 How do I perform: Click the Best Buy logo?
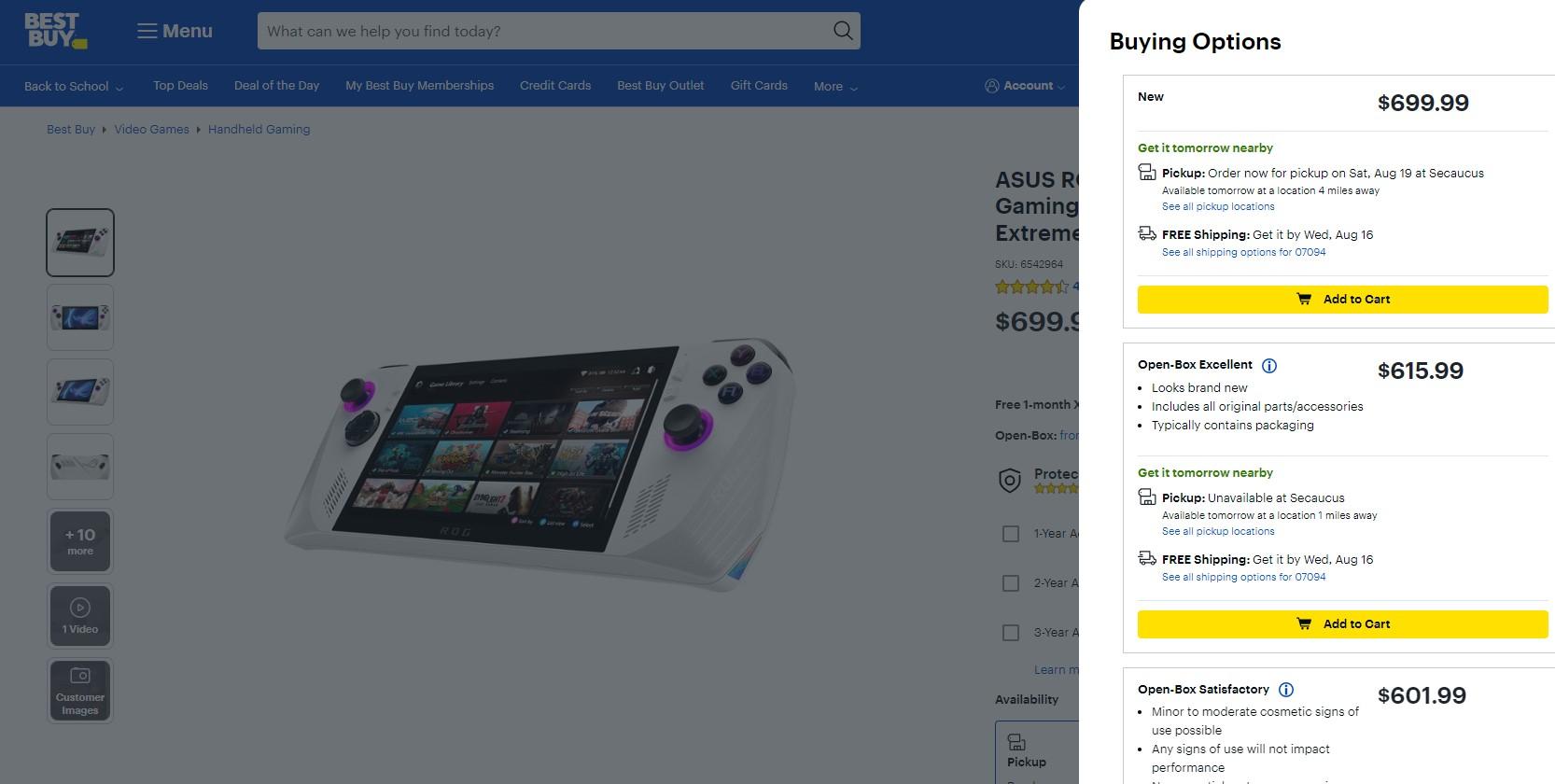coord(55,31)
